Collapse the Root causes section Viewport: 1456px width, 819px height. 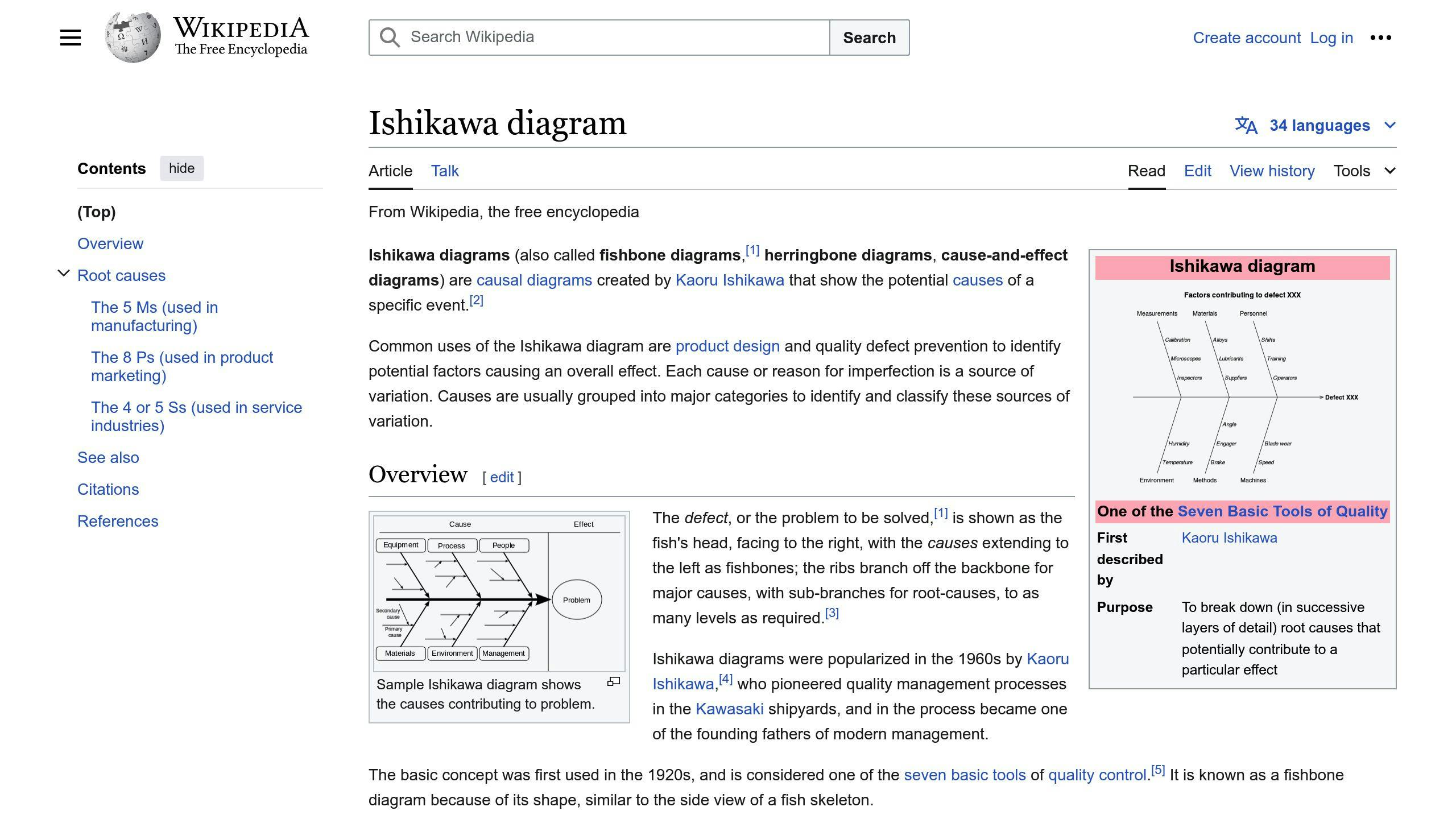pos(64,274)
